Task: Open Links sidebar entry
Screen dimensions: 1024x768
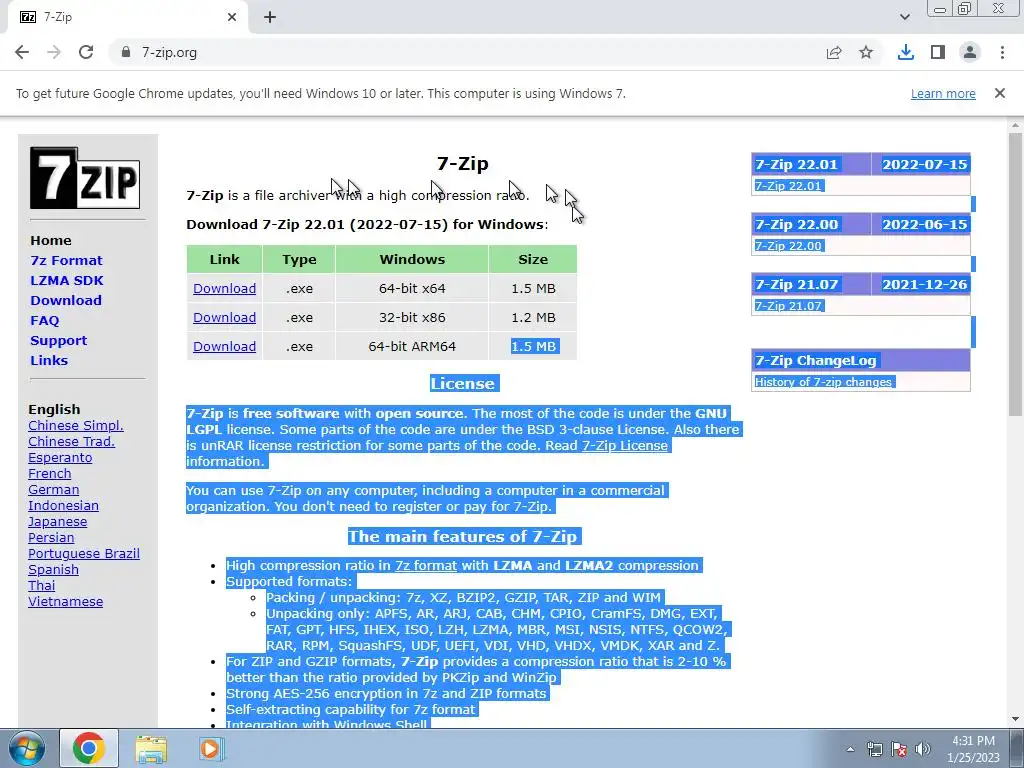Action: [x=49, y=360]
